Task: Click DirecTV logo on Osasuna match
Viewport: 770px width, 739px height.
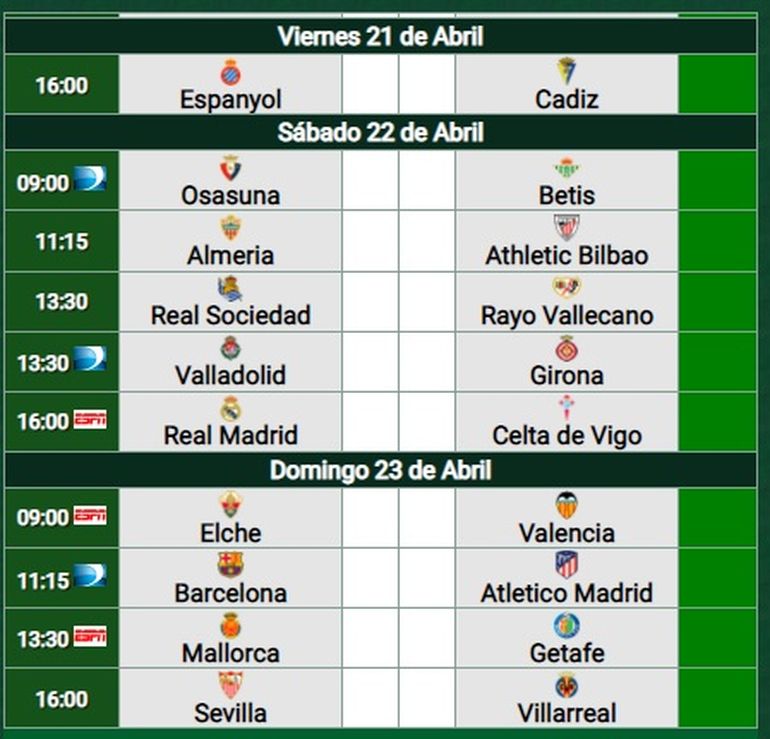Action: click(x=89, y=181)
